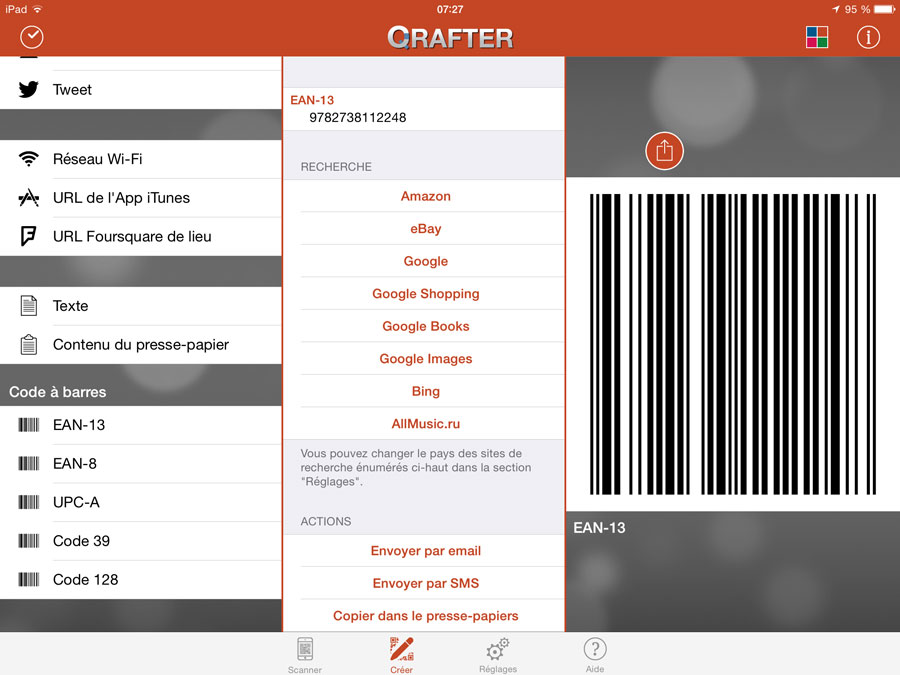Screen dimensions: 900x675
Task: Tap the EAN-13 barcode icon
Action: tap(29, 425)
